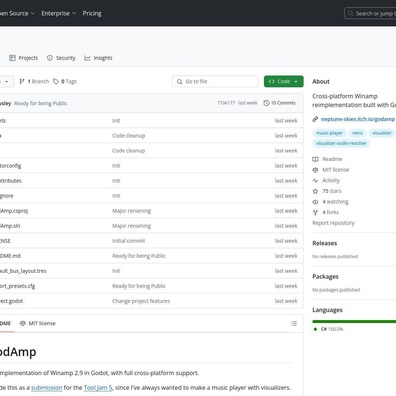This screenshot has height=396, width=396.
Task: Open the export_presets.cfg file
Action: coord(17,286)
